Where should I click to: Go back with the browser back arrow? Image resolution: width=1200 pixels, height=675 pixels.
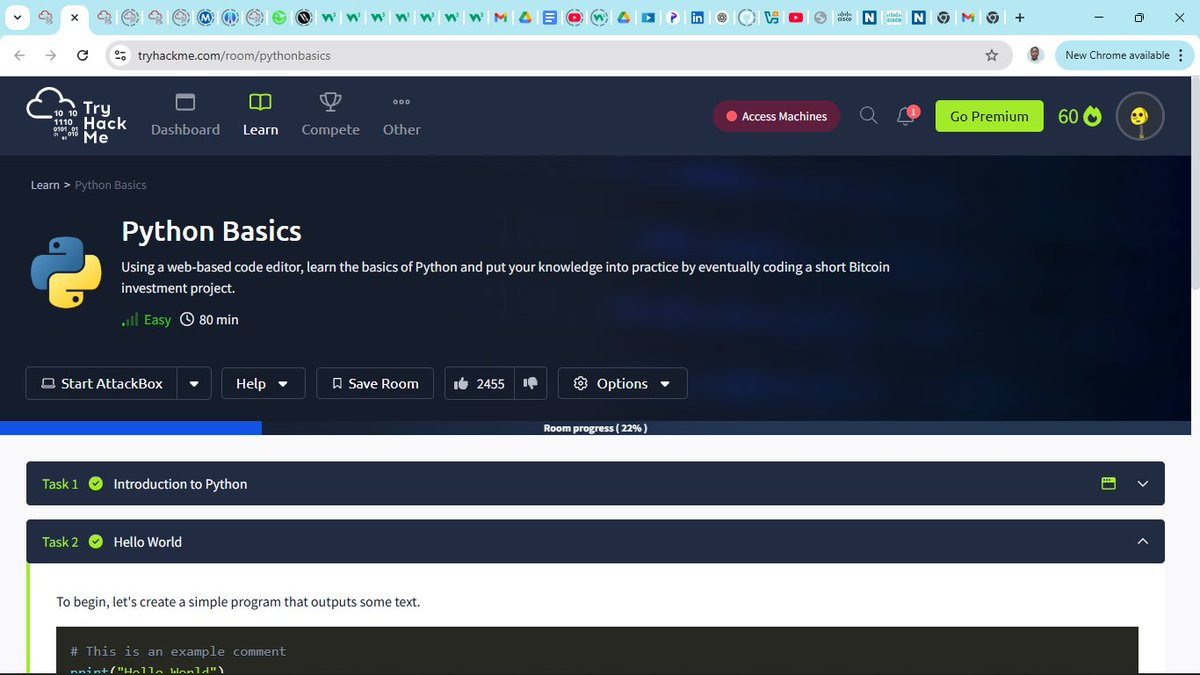click(x=22, y=55)
